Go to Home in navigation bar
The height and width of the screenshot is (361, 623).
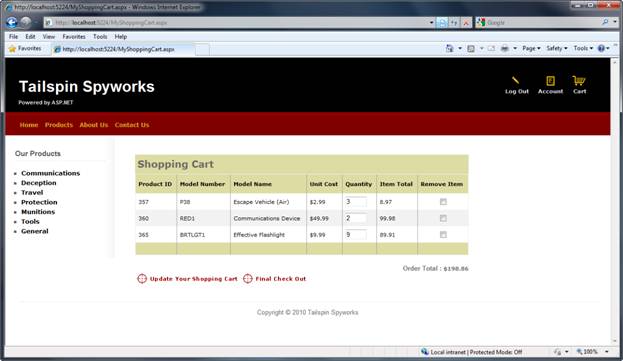coord(29,125)
